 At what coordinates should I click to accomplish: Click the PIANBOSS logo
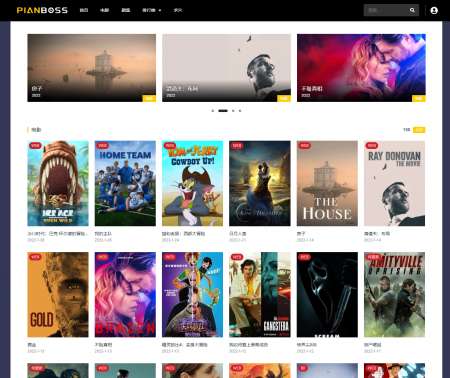(x=42, y=10)
